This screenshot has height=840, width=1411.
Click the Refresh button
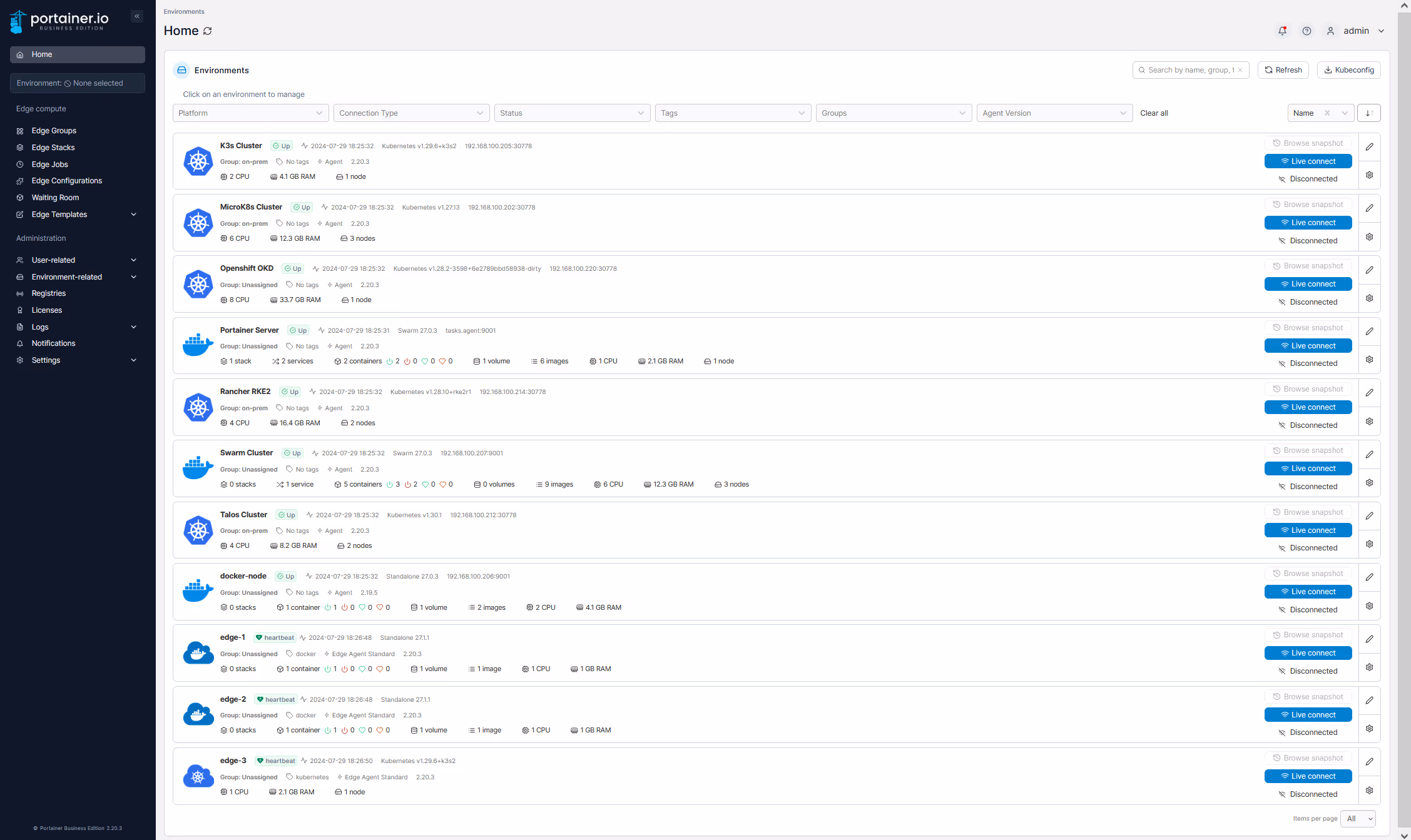(1283, 70)
